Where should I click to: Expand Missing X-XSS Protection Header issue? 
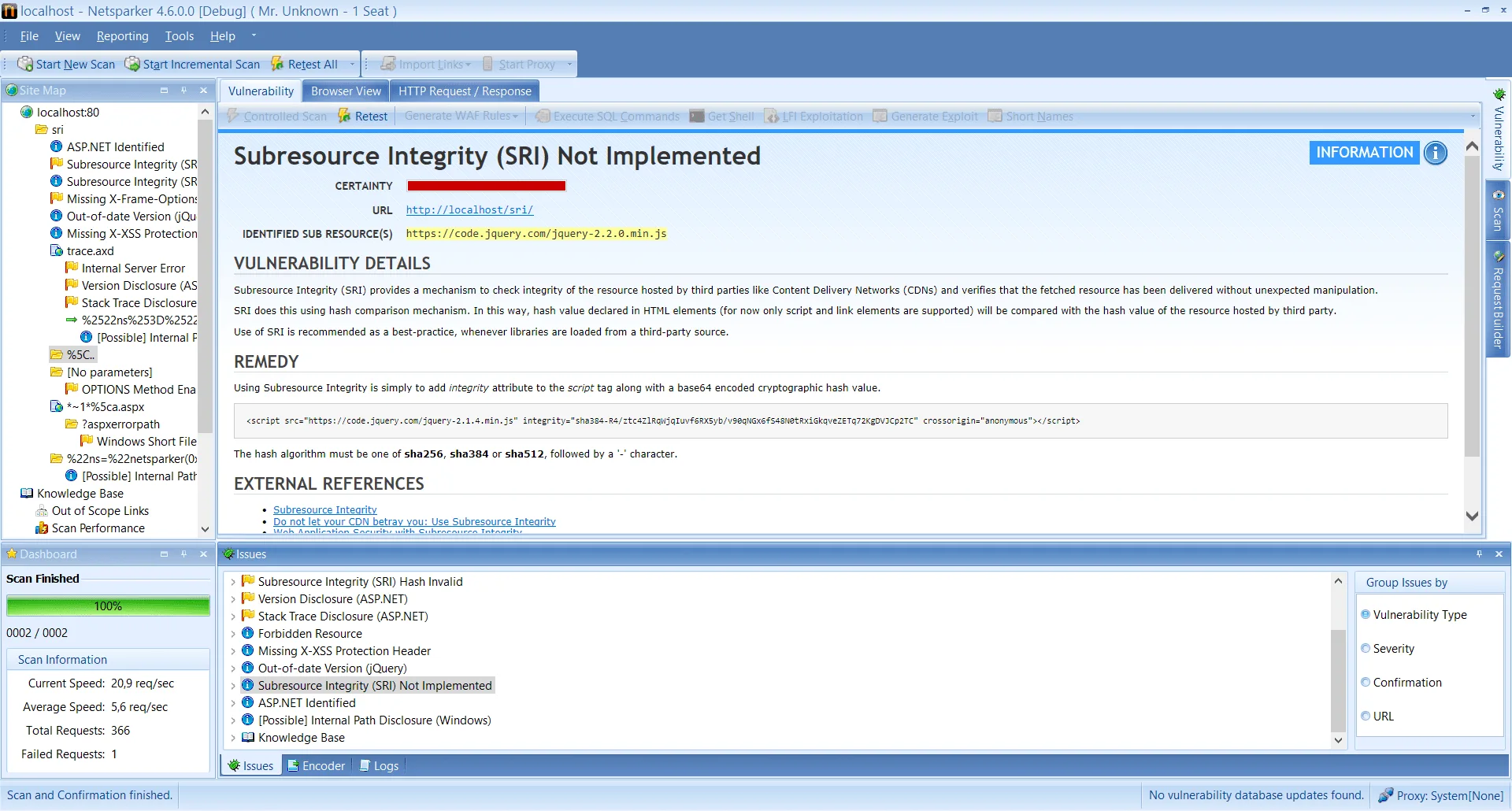tap(233, 651)
